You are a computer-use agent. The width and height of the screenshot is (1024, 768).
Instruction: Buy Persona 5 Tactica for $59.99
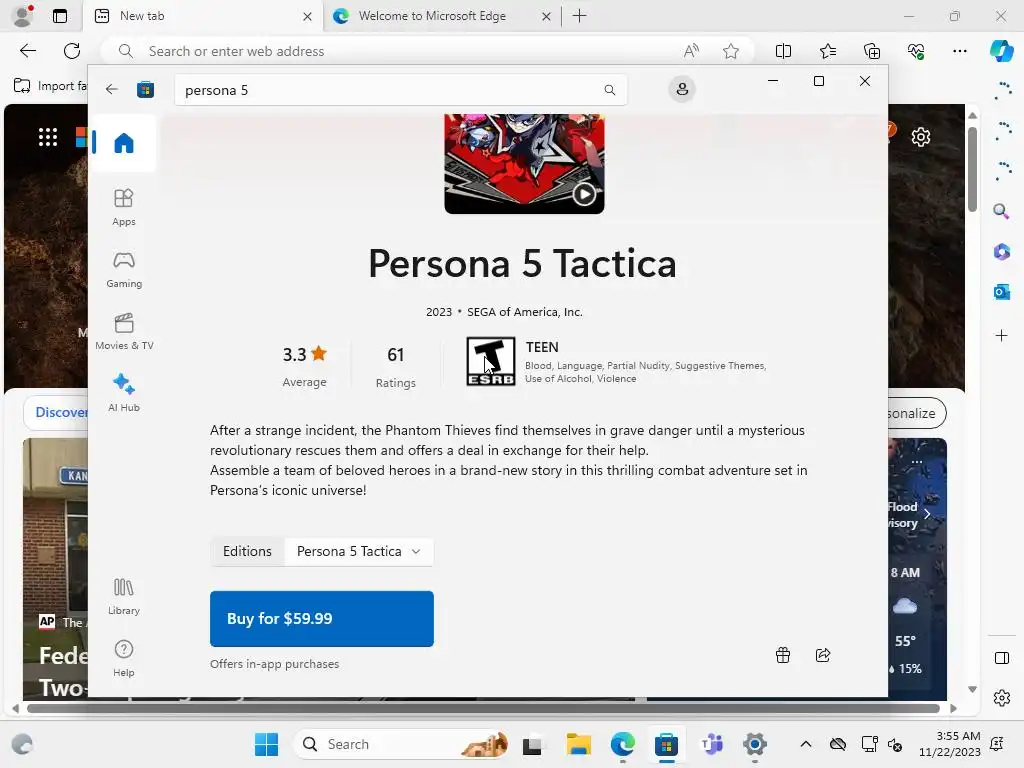pyautogui.click(x=321, y=618)
